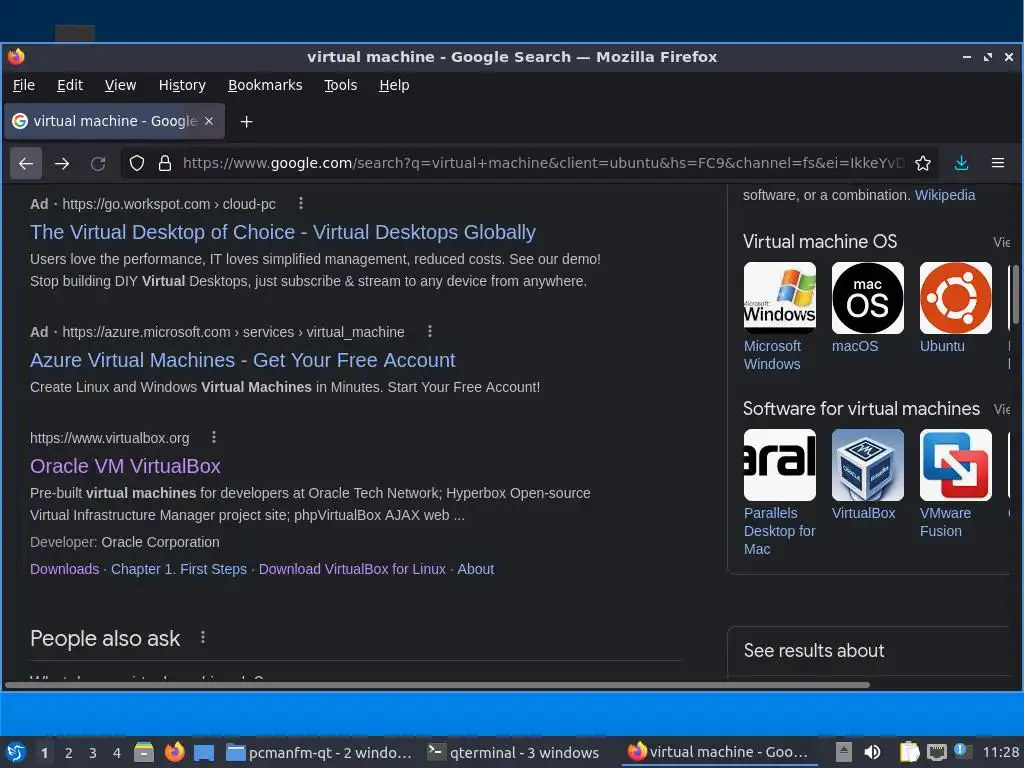Image resolution: width=1024 pixels, height=768 pixels.
Task: Open the Downloads sitelink
Action: coord(65,569)
